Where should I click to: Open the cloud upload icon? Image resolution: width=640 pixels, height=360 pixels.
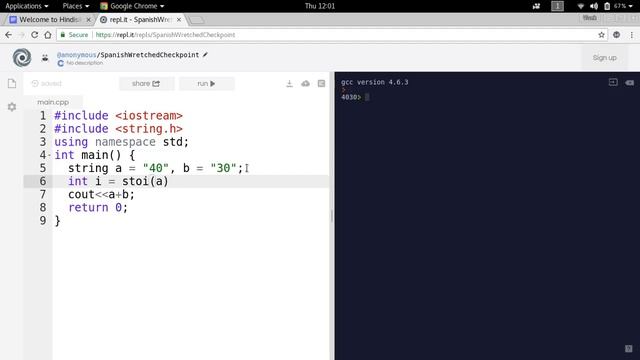pyautogui.click(x=305, y=84)
